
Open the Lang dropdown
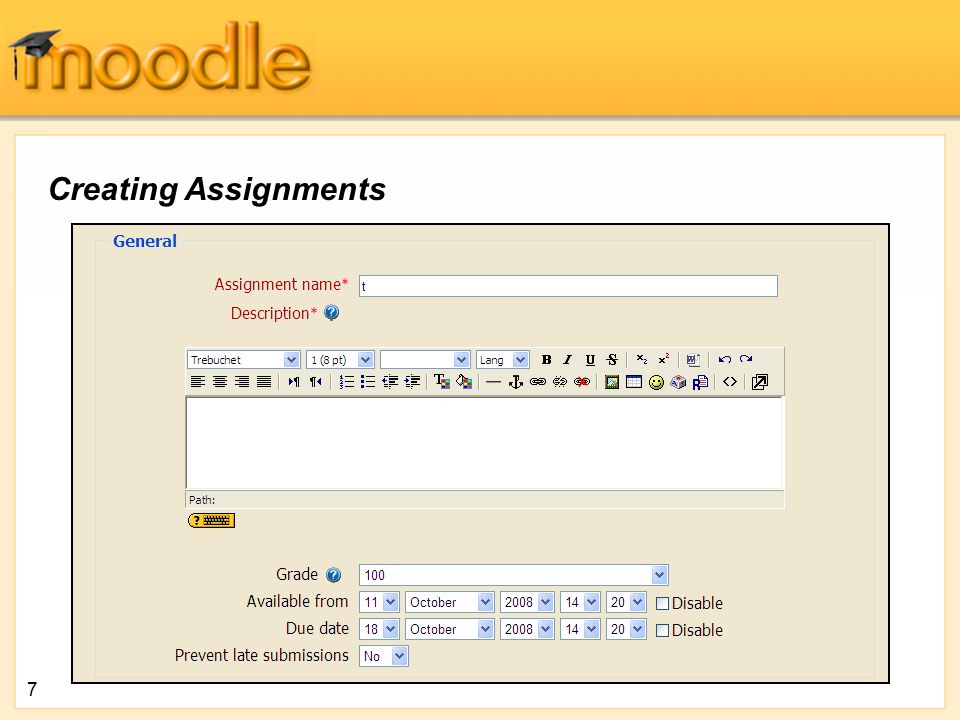(x=502, y=360)
